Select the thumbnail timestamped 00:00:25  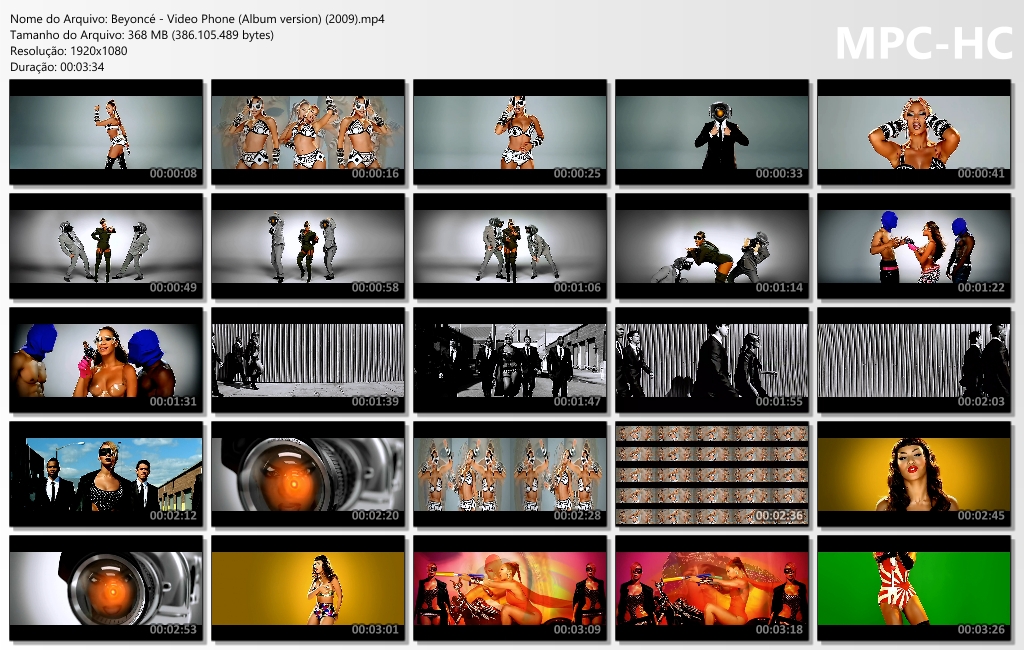point(510,133)
